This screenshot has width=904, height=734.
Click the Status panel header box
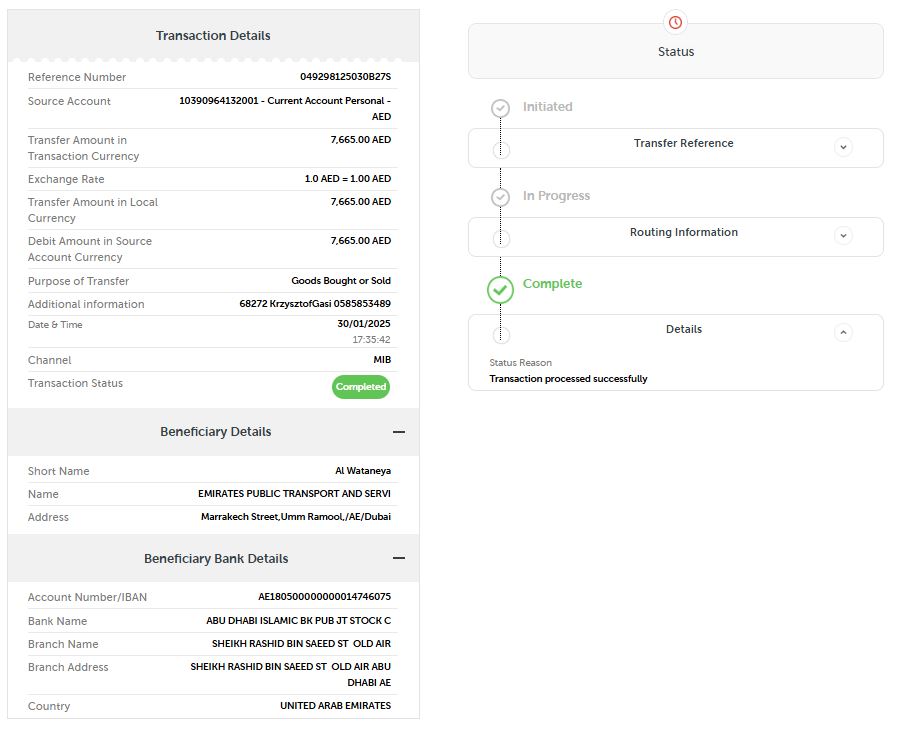[x=676, y=51]
